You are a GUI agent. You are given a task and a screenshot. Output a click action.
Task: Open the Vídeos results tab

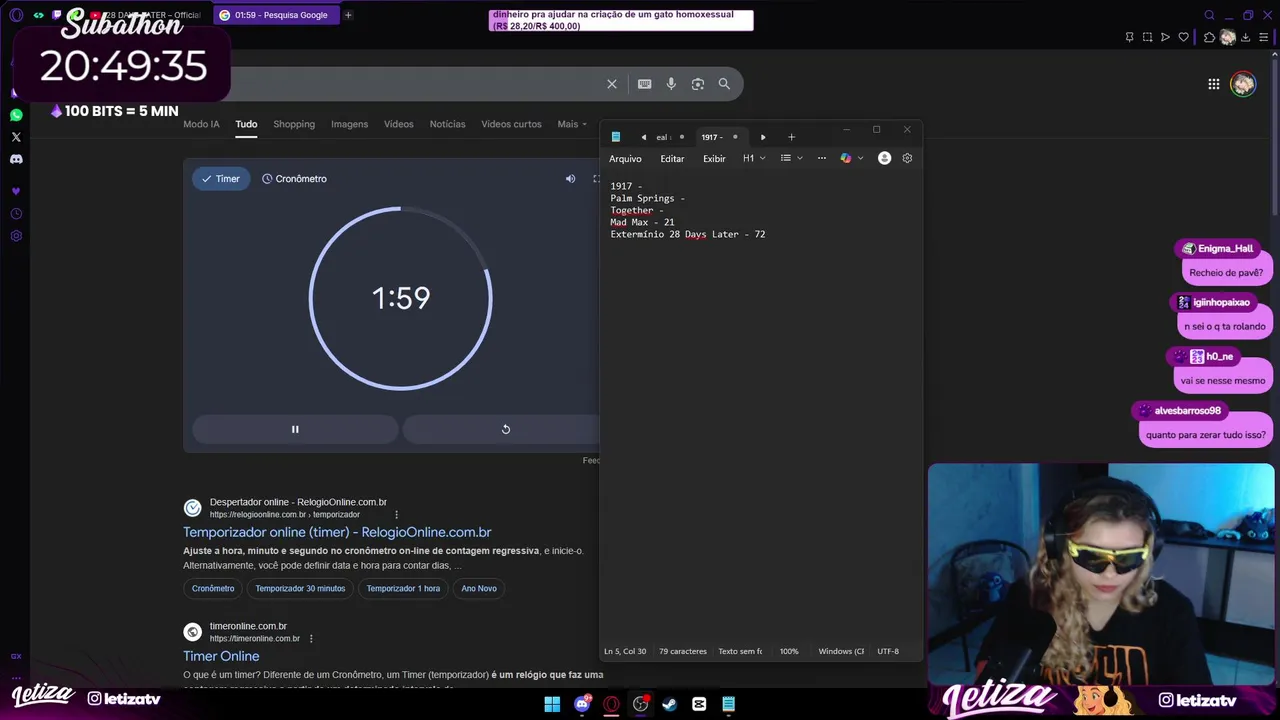point(398,124)
